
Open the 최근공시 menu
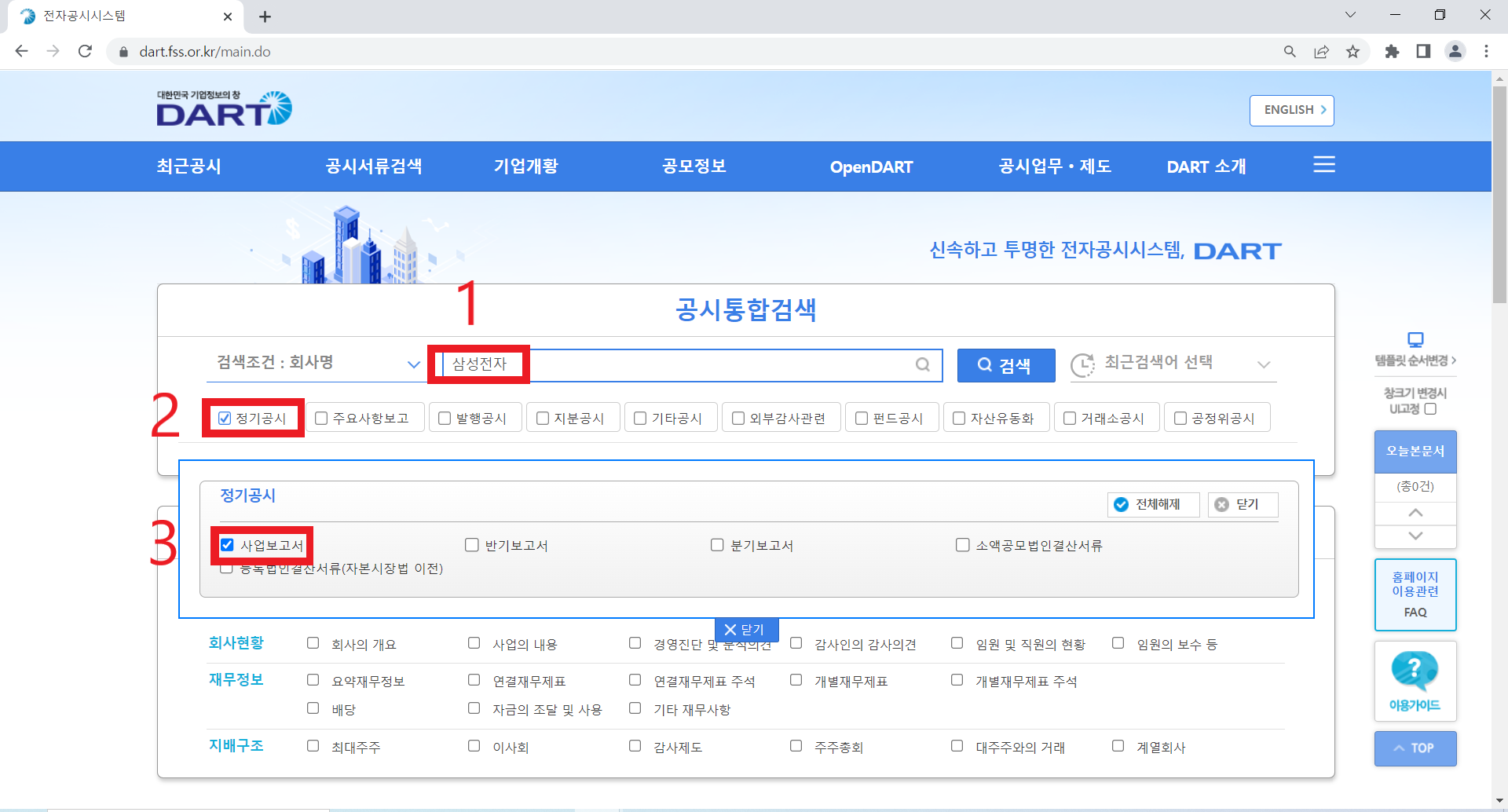pyautogui.click(x=189, y=166)
